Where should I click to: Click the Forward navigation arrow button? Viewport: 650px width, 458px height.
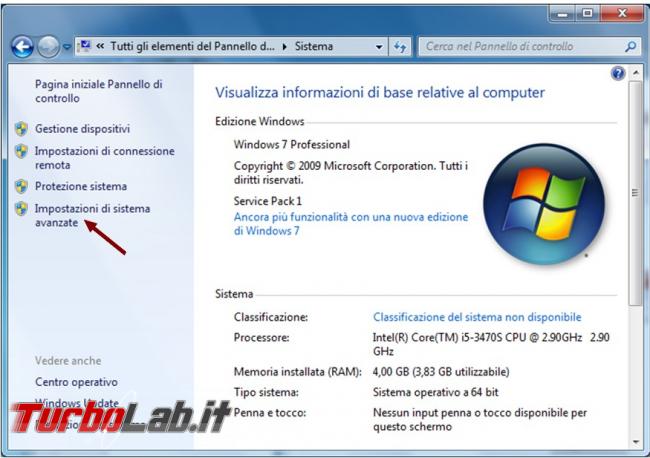pos(49,46)
